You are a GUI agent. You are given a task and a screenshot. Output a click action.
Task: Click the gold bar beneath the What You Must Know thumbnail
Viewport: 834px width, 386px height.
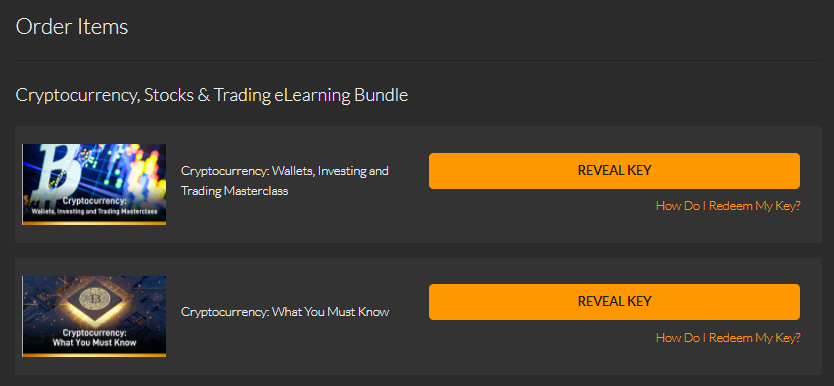(x=94, y=355)
